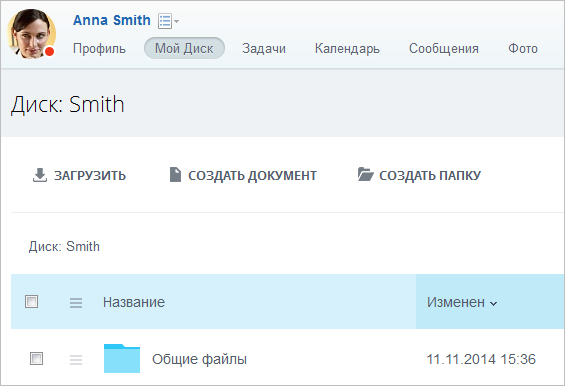Click the download arrow icon for Загрузить
This screenshot has width=565, height=386.
40,175
